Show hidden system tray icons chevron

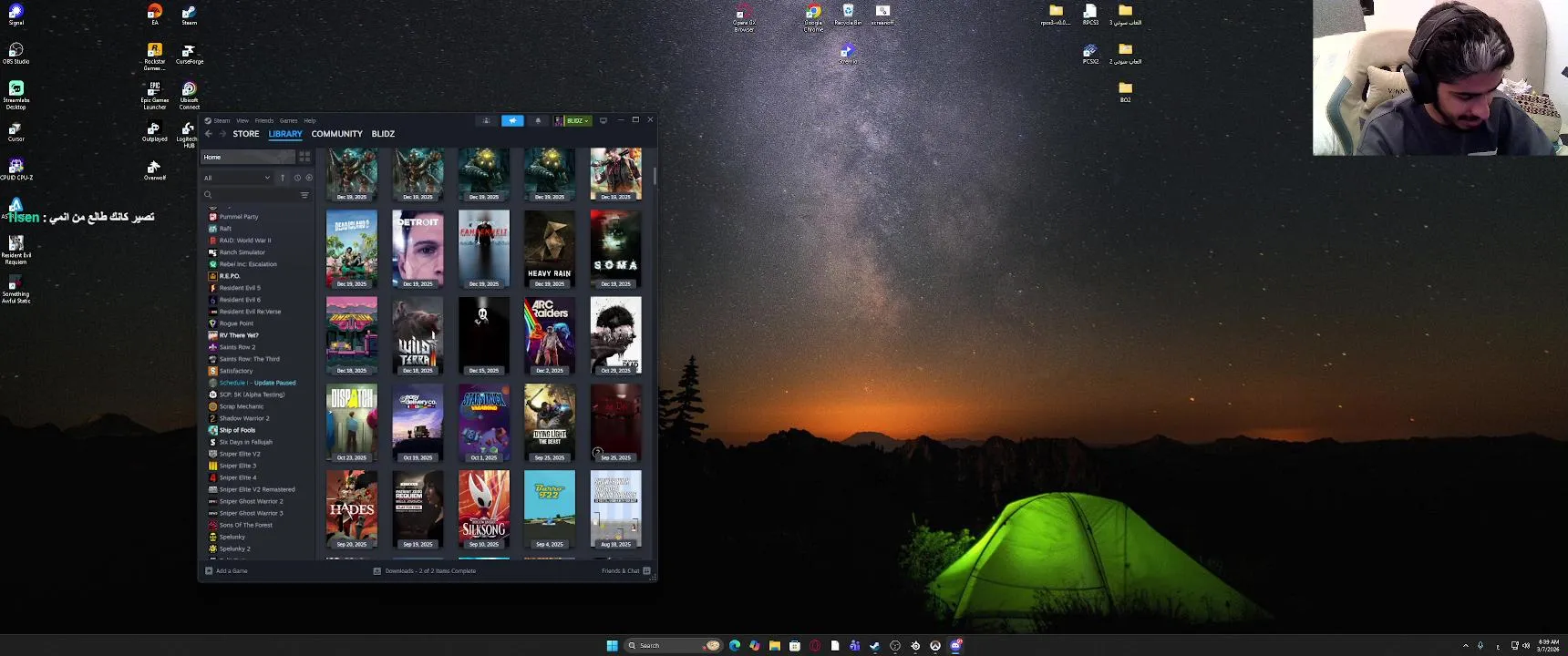pos(1466,645)
